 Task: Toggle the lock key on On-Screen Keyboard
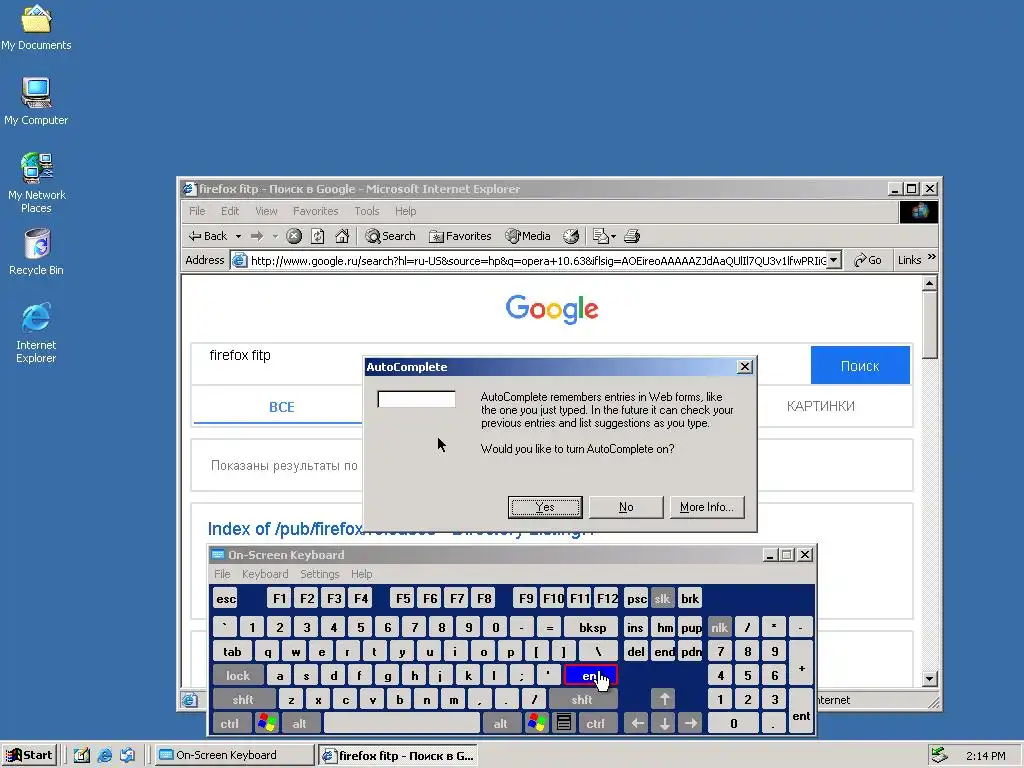[238, 676]
